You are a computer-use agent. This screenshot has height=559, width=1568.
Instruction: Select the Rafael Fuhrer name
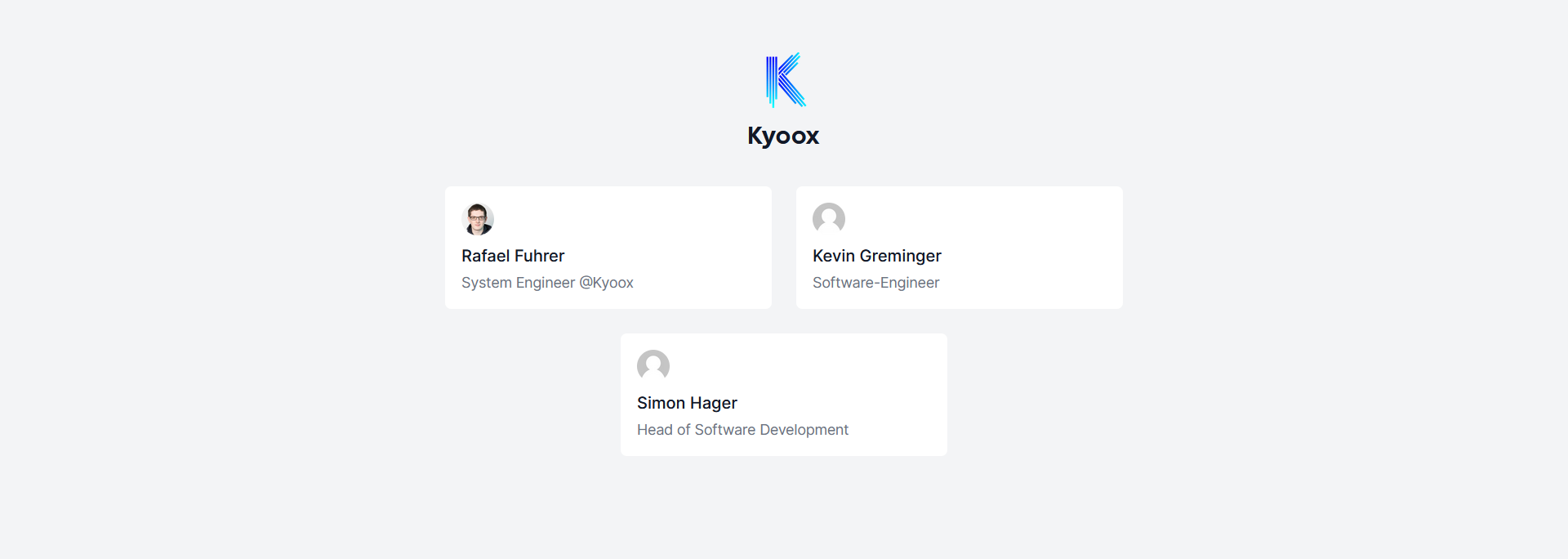(513, 256)
